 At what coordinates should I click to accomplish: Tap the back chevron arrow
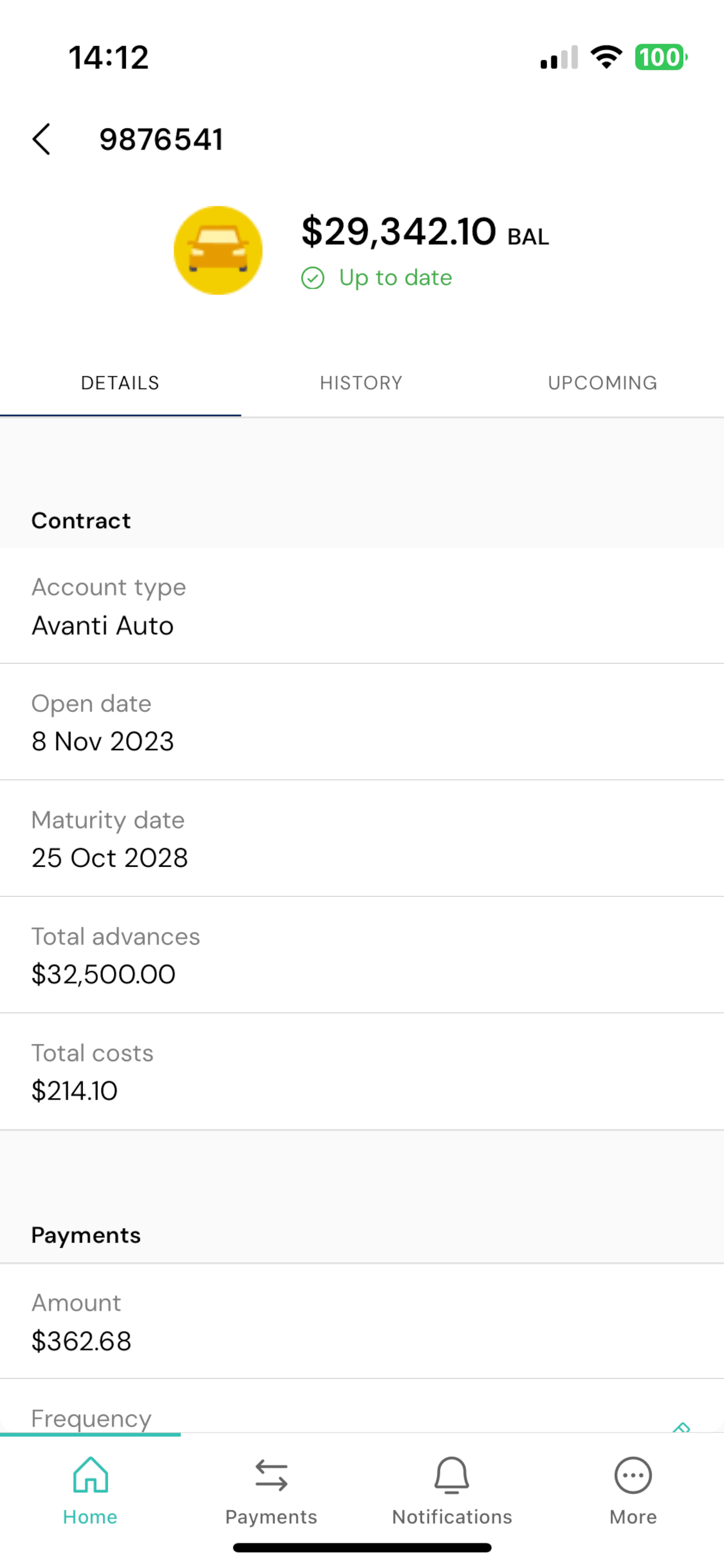[x=41, y=139]
